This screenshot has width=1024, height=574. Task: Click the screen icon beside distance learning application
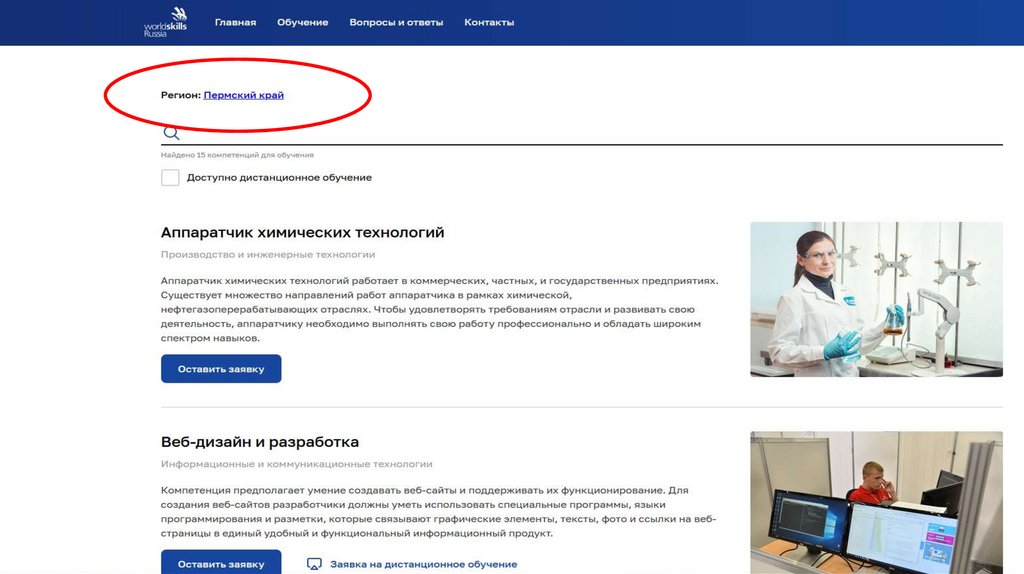[x=314, y=564]
